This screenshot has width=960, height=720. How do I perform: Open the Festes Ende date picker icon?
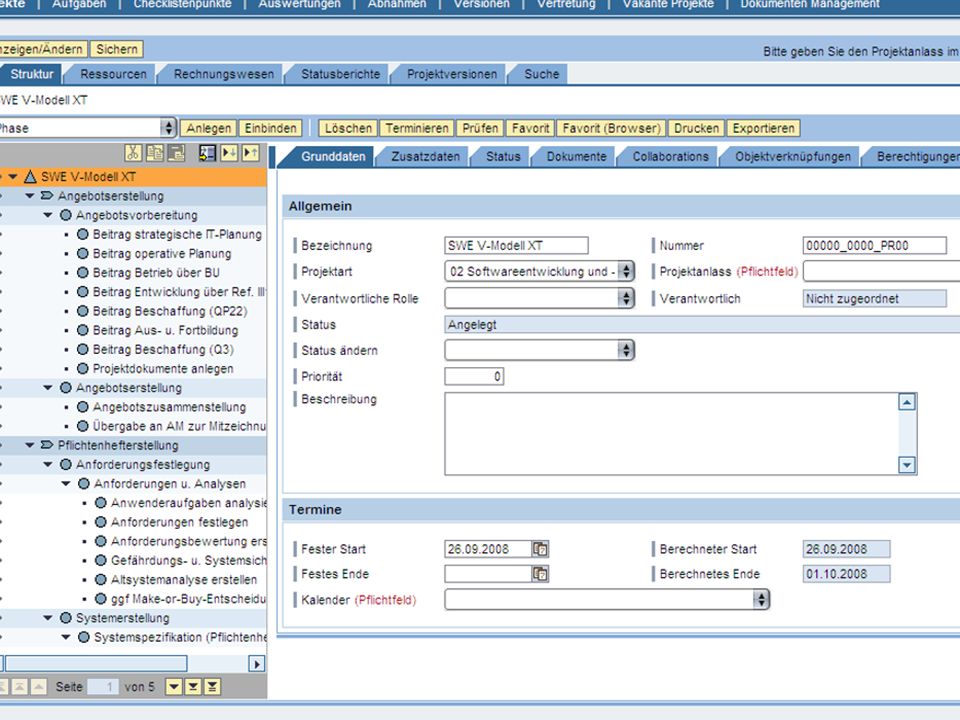(540, 574)
